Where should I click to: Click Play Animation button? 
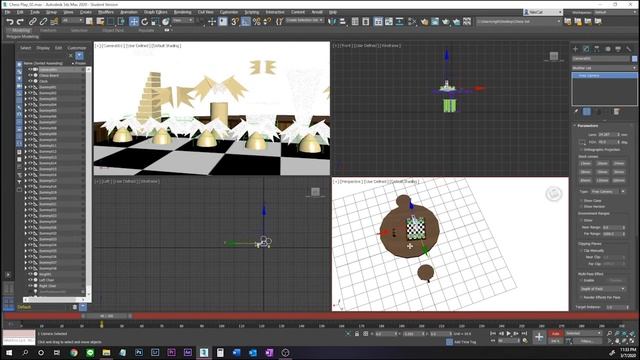point(509,333)
